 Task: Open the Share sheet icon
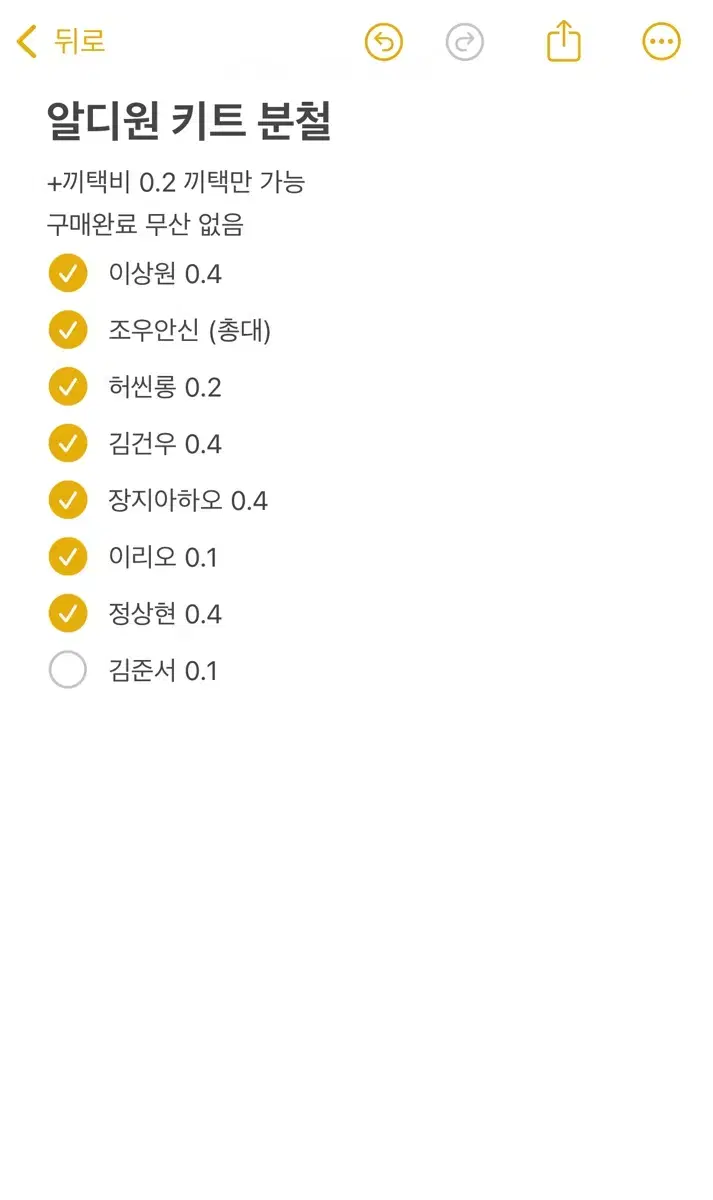[563, 42]
